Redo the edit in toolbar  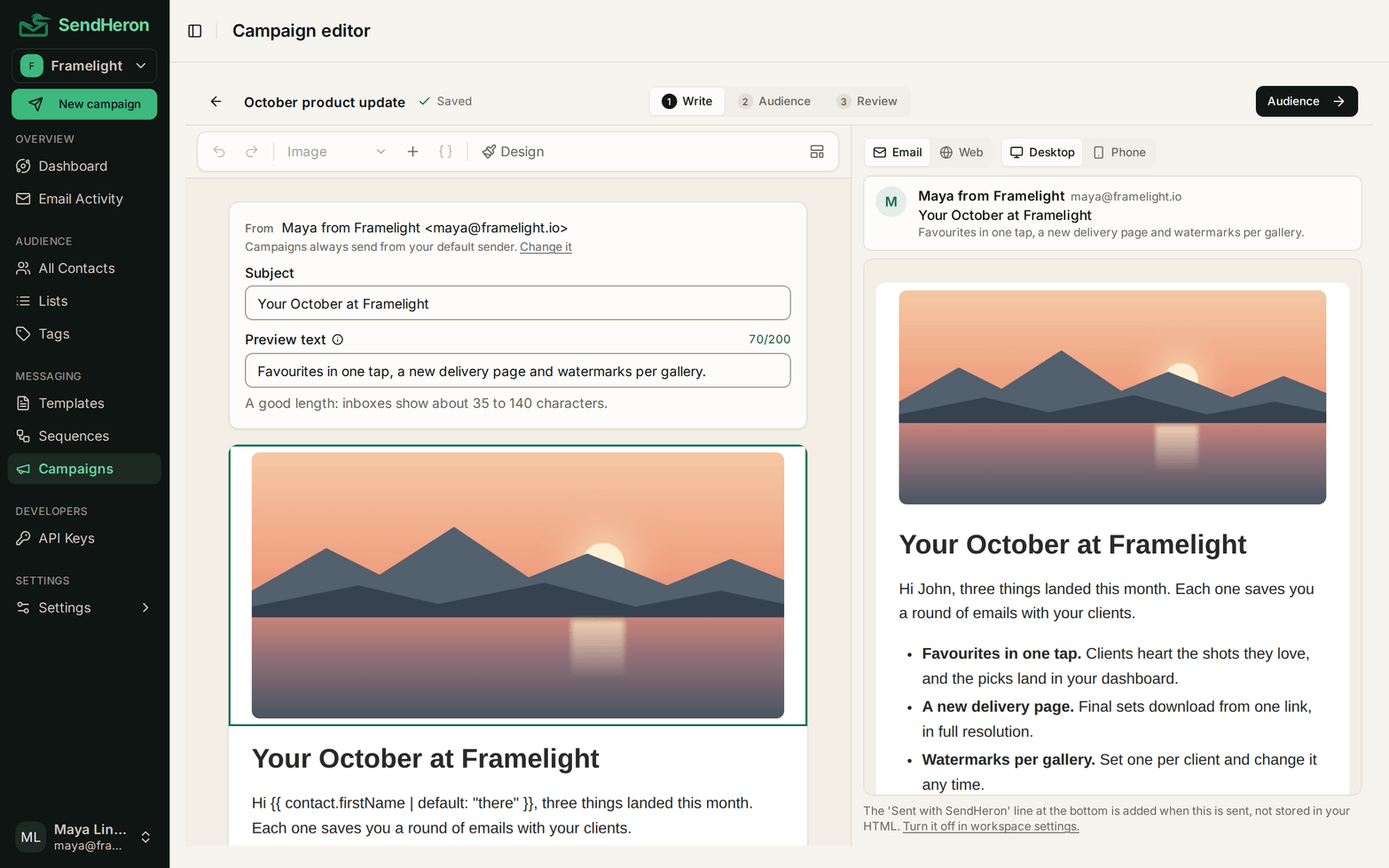point(252,152)
